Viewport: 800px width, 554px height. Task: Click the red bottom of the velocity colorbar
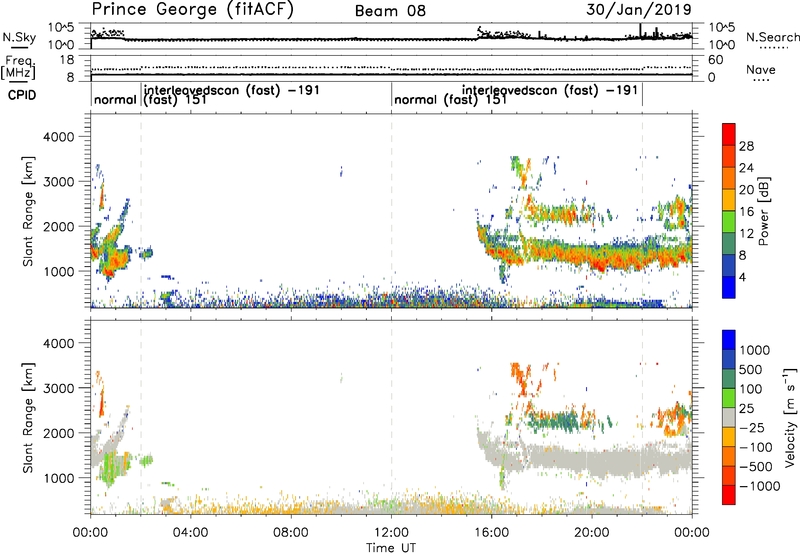[729, 495]
